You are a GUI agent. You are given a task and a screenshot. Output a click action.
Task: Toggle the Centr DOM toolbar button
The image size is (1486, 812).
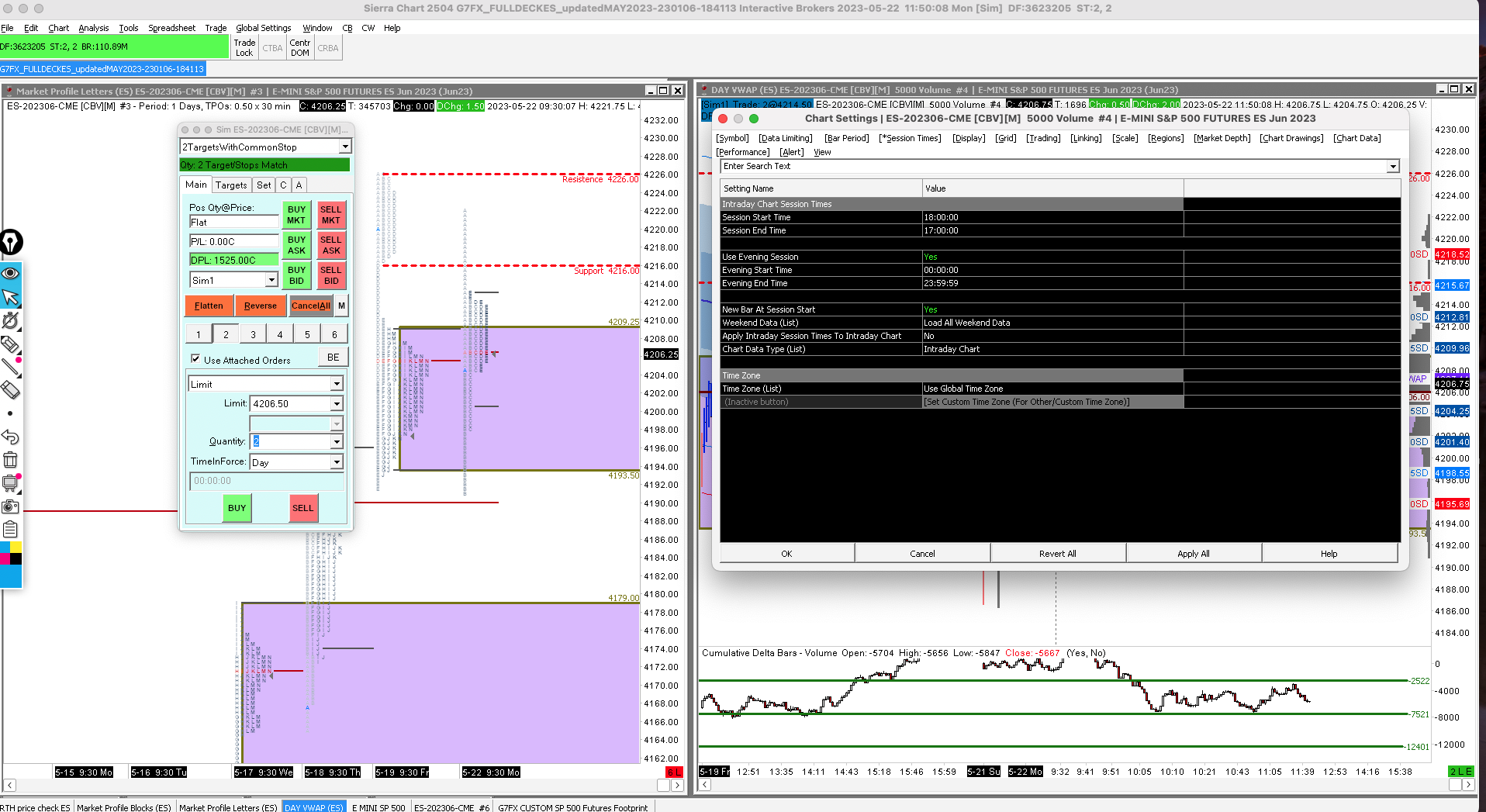pos(300,48)
